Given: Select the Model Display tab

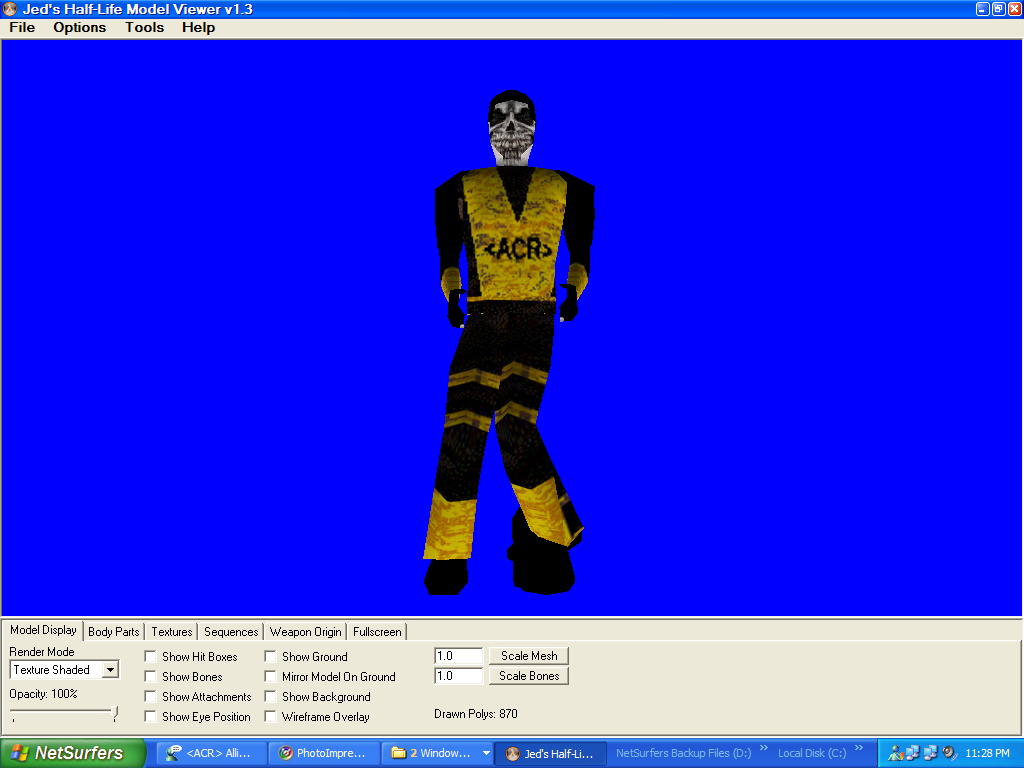Looking at the screenshot, I should click(43, 630).
